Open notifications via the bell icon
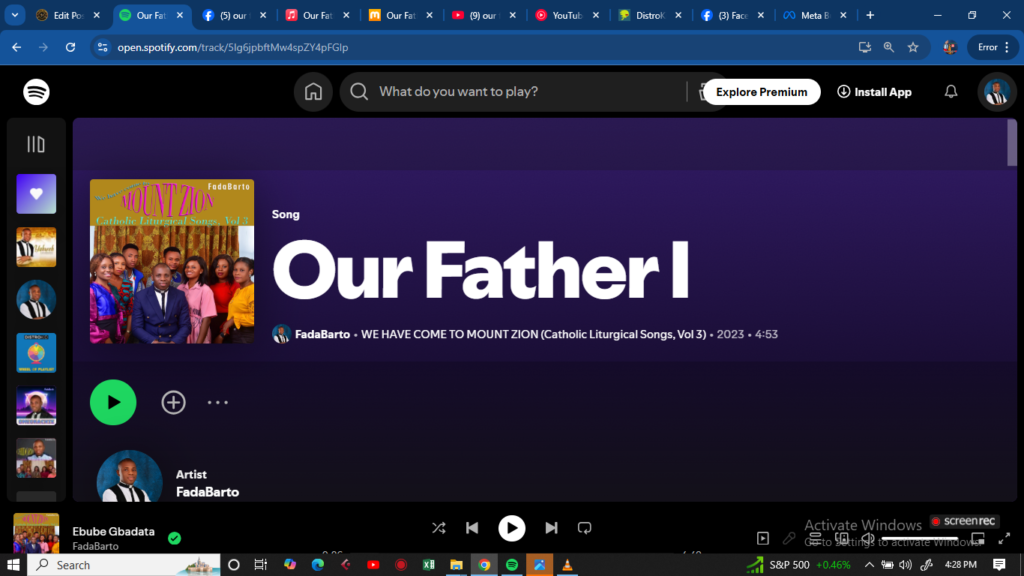Image resolution: width=1024 pixels, height=576 pixels. (950, 91)
